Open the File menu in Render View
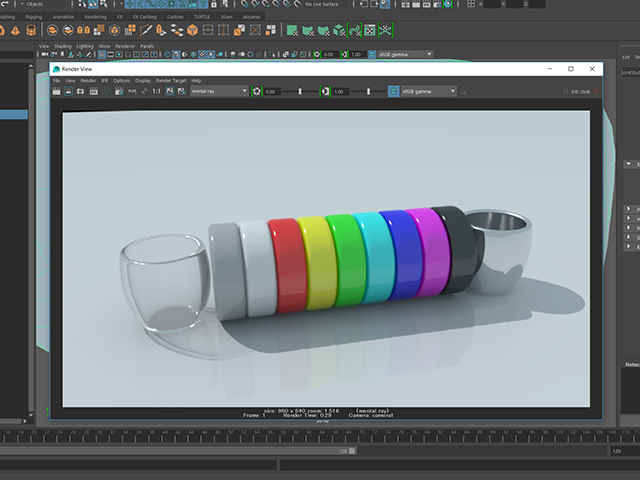640x480 pixels. click(x=56, y=81)
